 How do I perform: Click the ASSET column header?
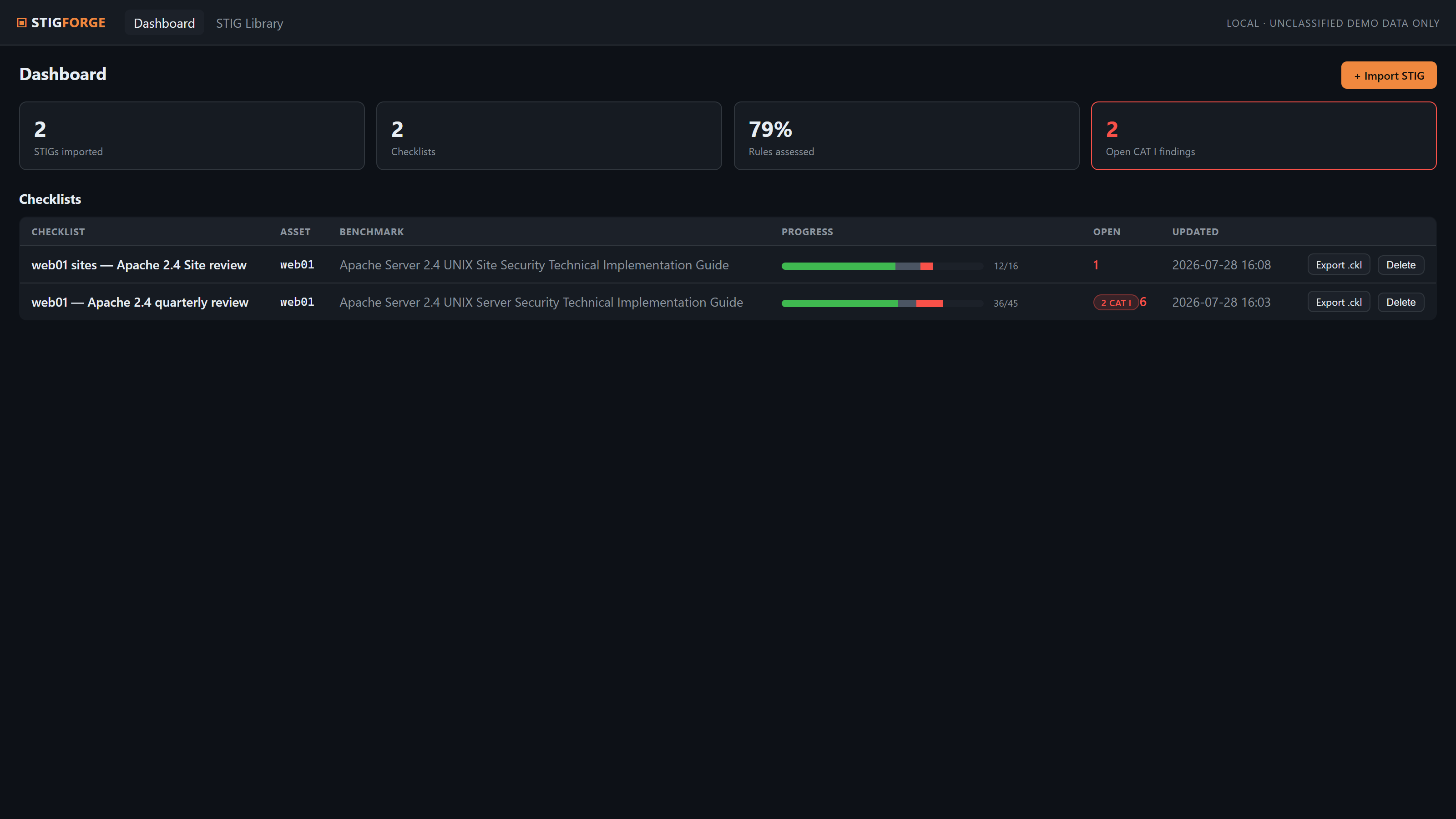click(295, 232)
